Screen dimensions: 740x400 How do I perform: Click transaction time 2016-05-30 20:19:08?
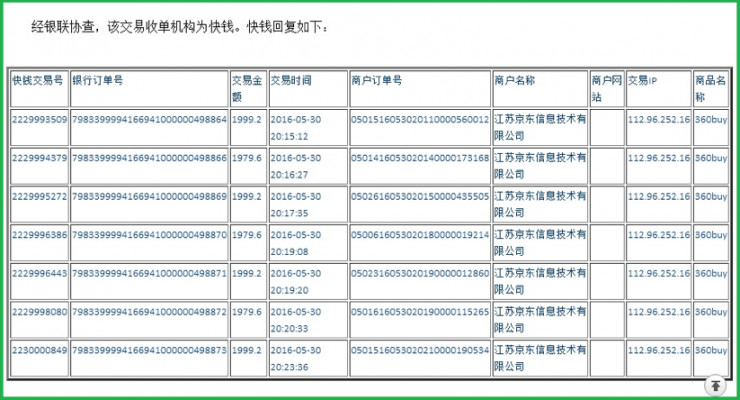coord(296,243)
